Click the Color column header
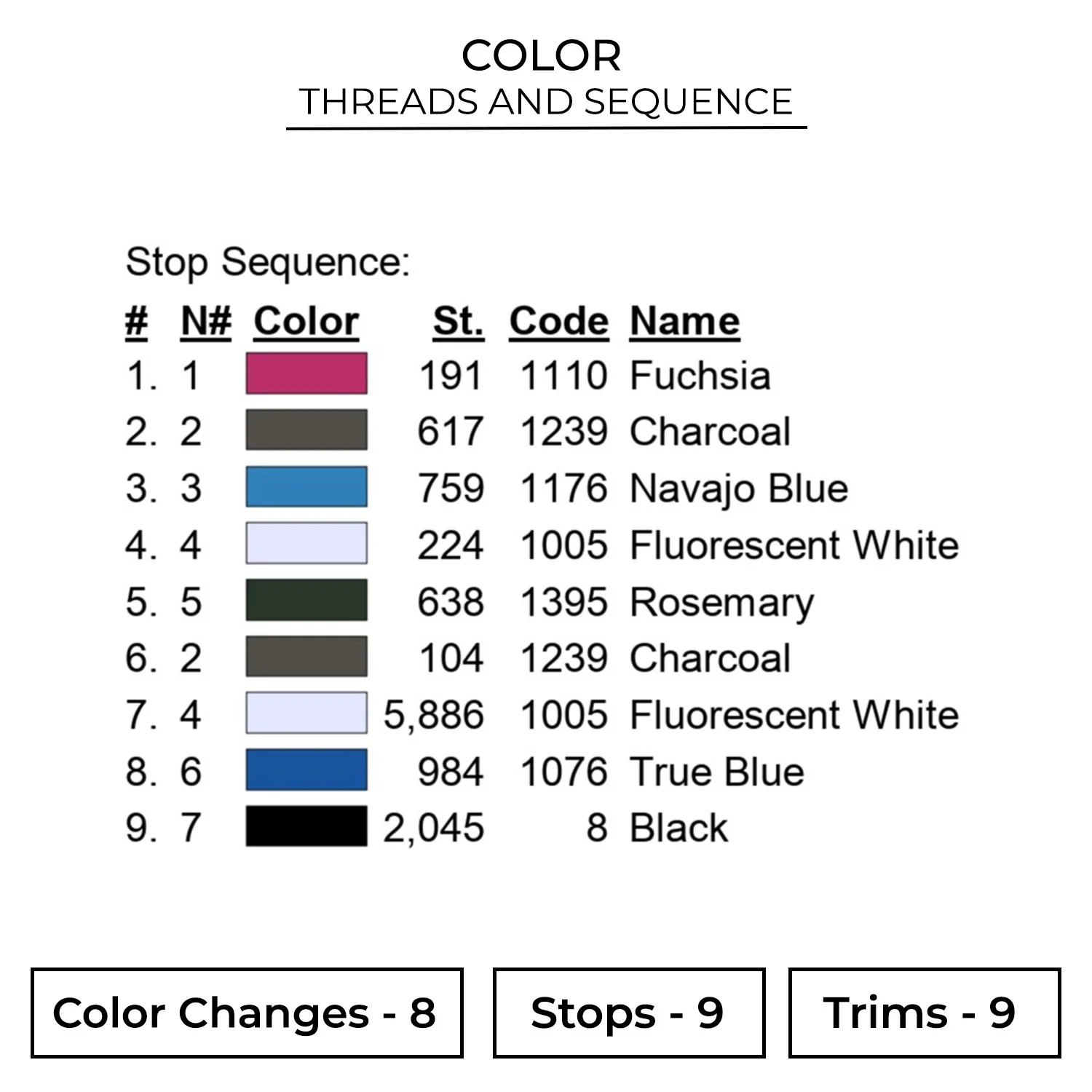Image resolution: width=1092 pixels, height=1092 pixels. 306,321
